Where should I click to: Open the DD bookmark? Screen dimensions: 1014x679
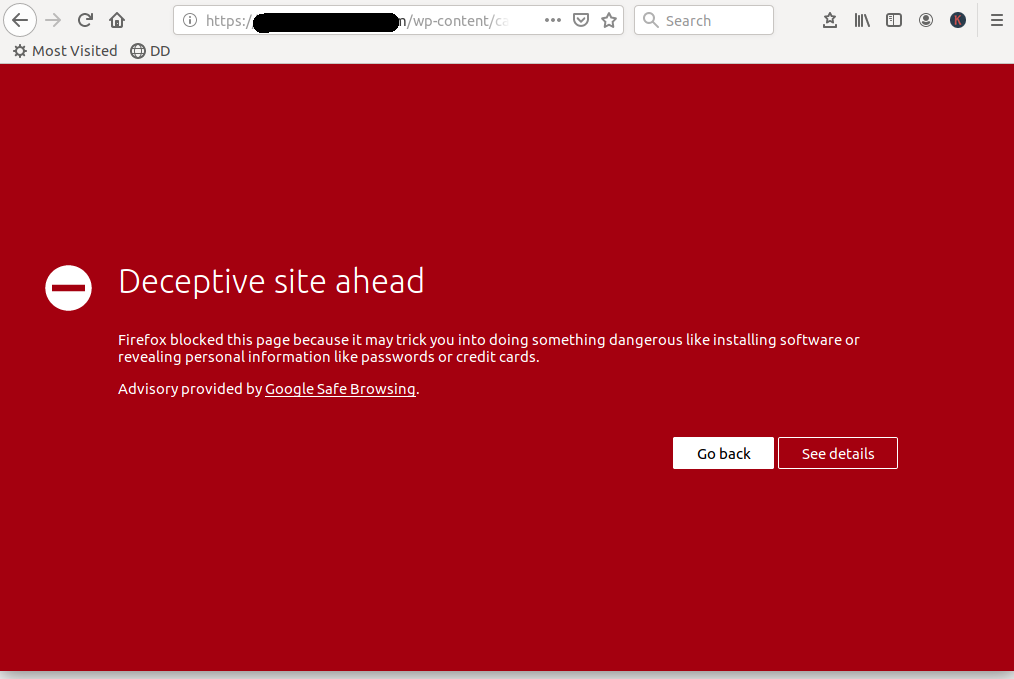point(151,51)
